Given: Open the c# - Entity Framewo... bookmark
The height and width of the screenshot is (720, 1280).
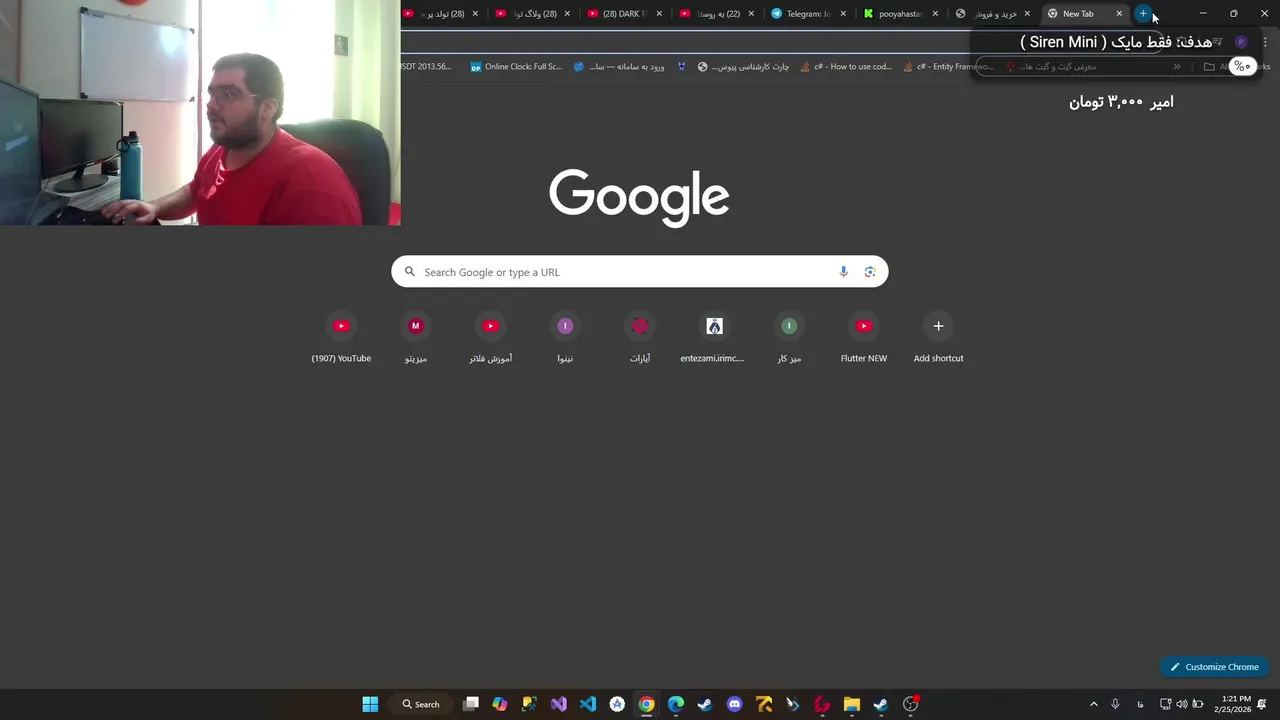Looking at the screenshot, I should tap(948, 67).
